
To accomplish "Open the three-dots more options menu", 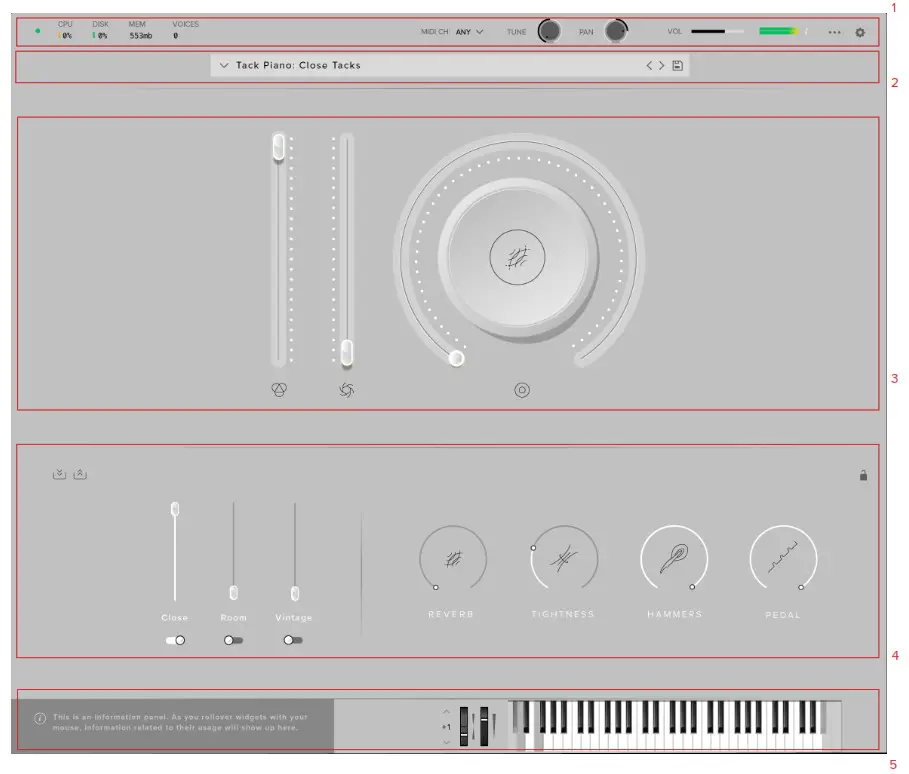I will click(x=834, y=32).
